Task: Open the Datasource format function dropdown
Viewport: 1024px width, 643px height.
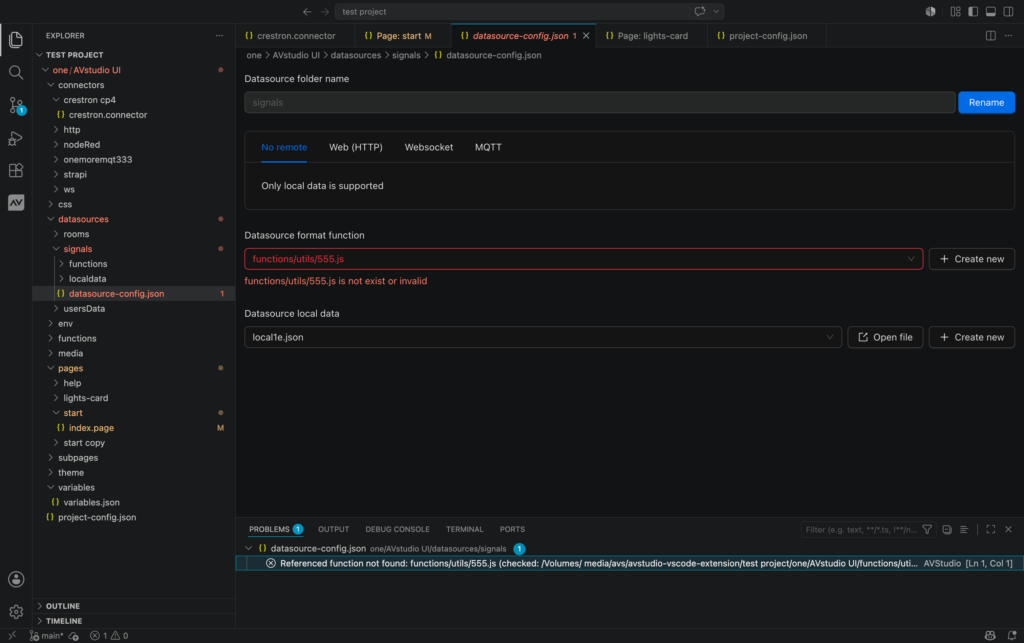Action: click(583, 259)
